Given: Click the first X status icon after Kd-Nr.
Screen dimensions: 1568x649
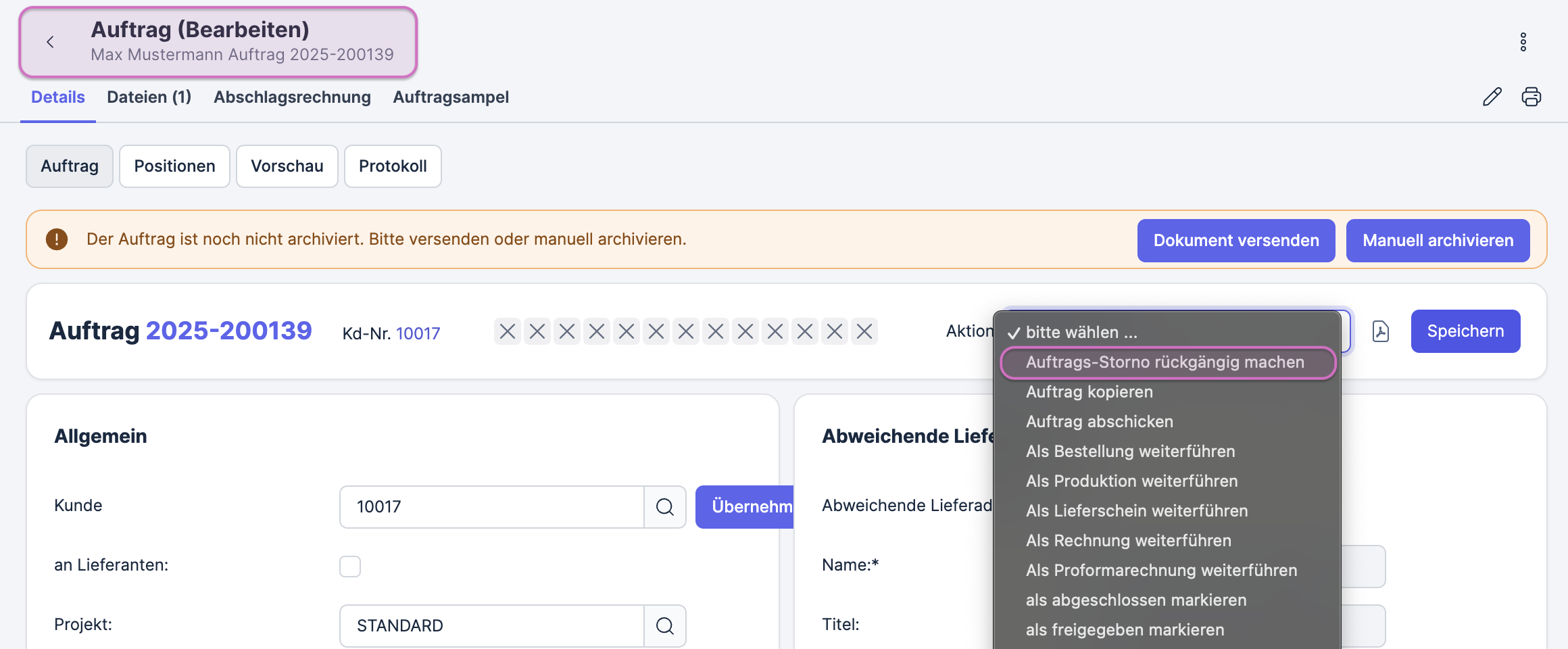Looking at the screenshot, I should coord(508,331).
